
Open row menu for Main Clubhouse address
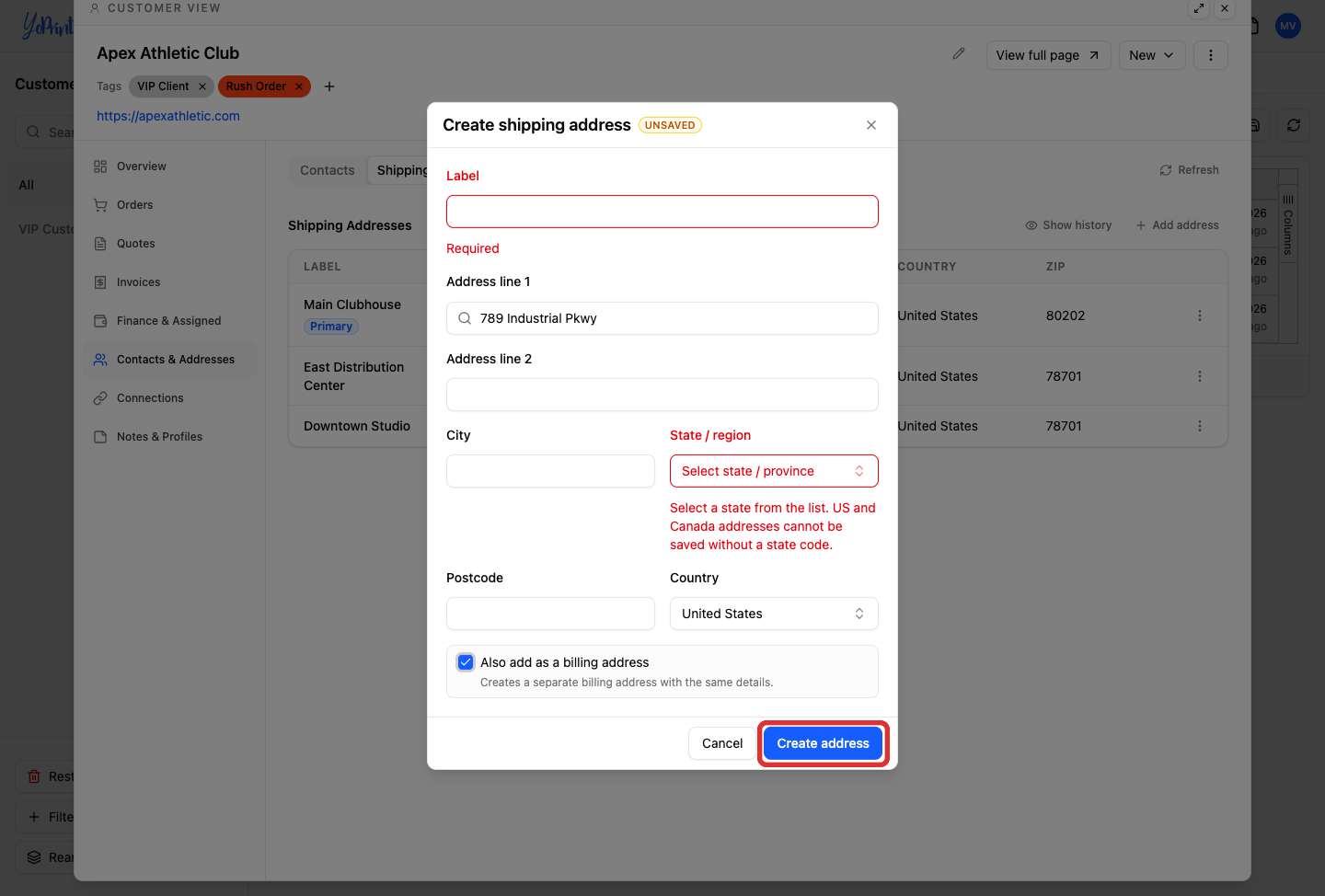tap(1200, 316)
